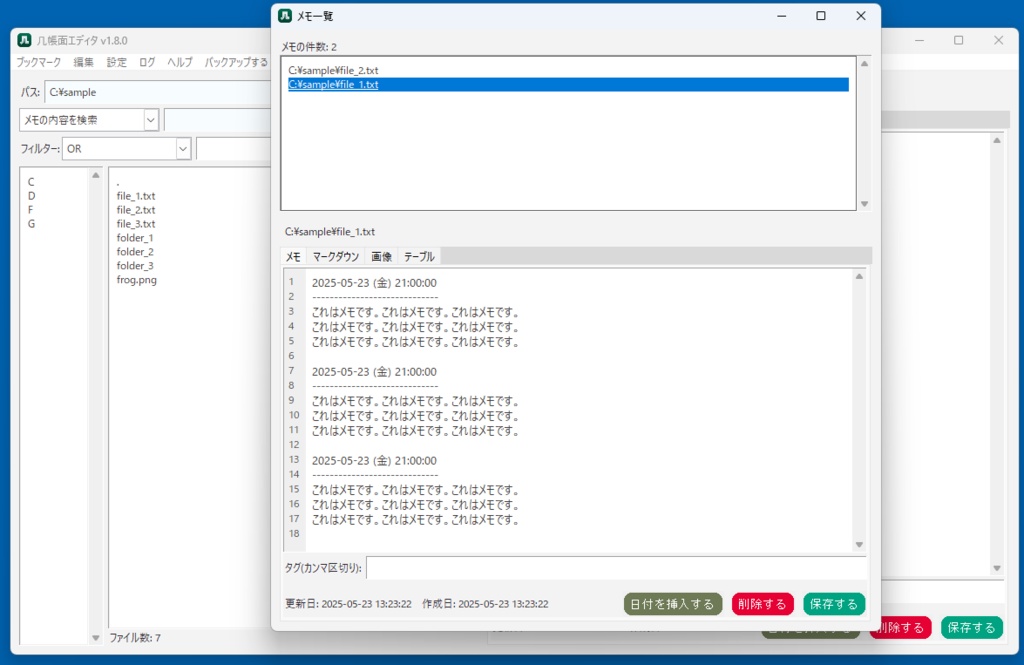The width and height of the screenshot is (1024, 665).
Task: Maximize the メモ一覧 window
Action: tap(821, 16)
